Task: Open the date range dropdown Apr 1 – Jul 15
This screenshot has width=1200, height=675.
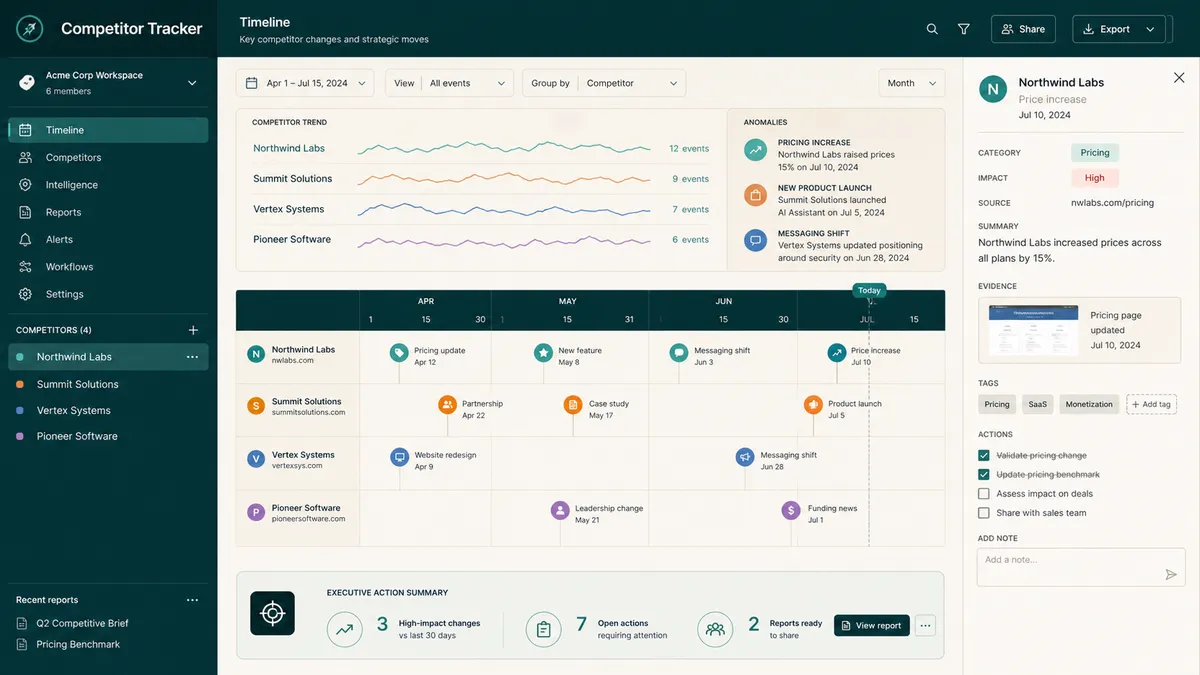Action: (x=305, y=83)
